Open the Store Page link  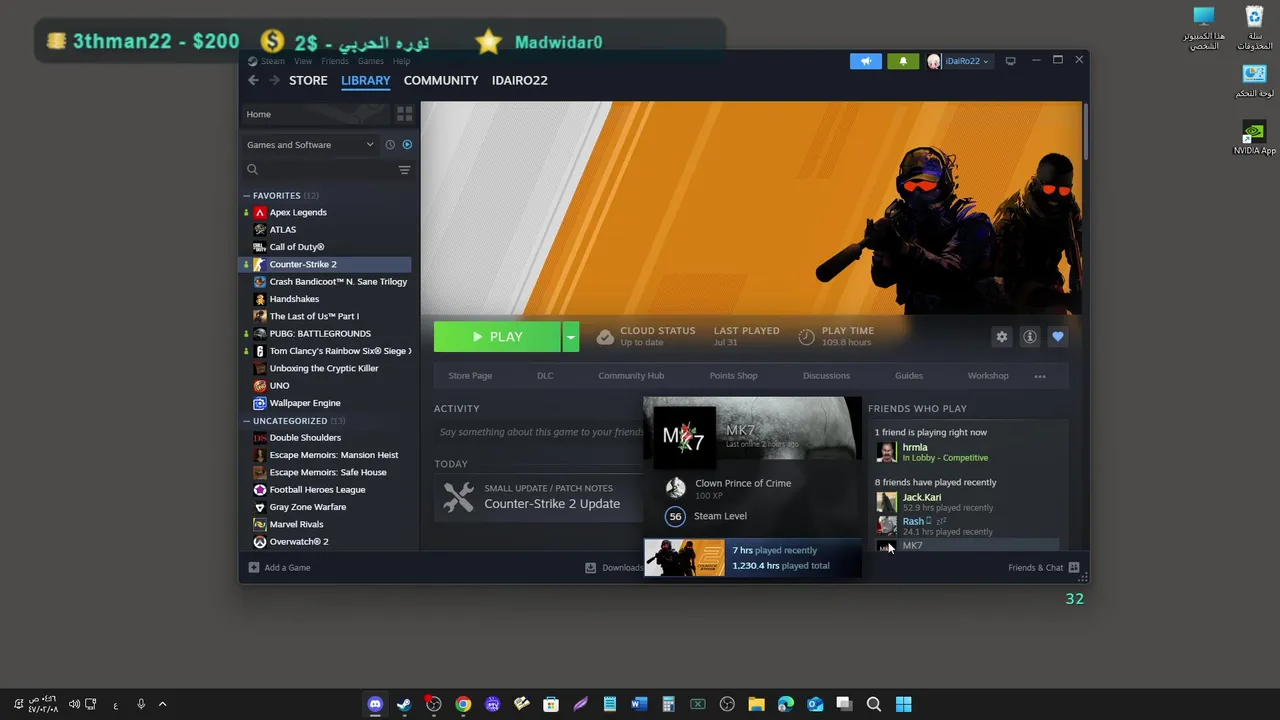click(x=470, y=376)
